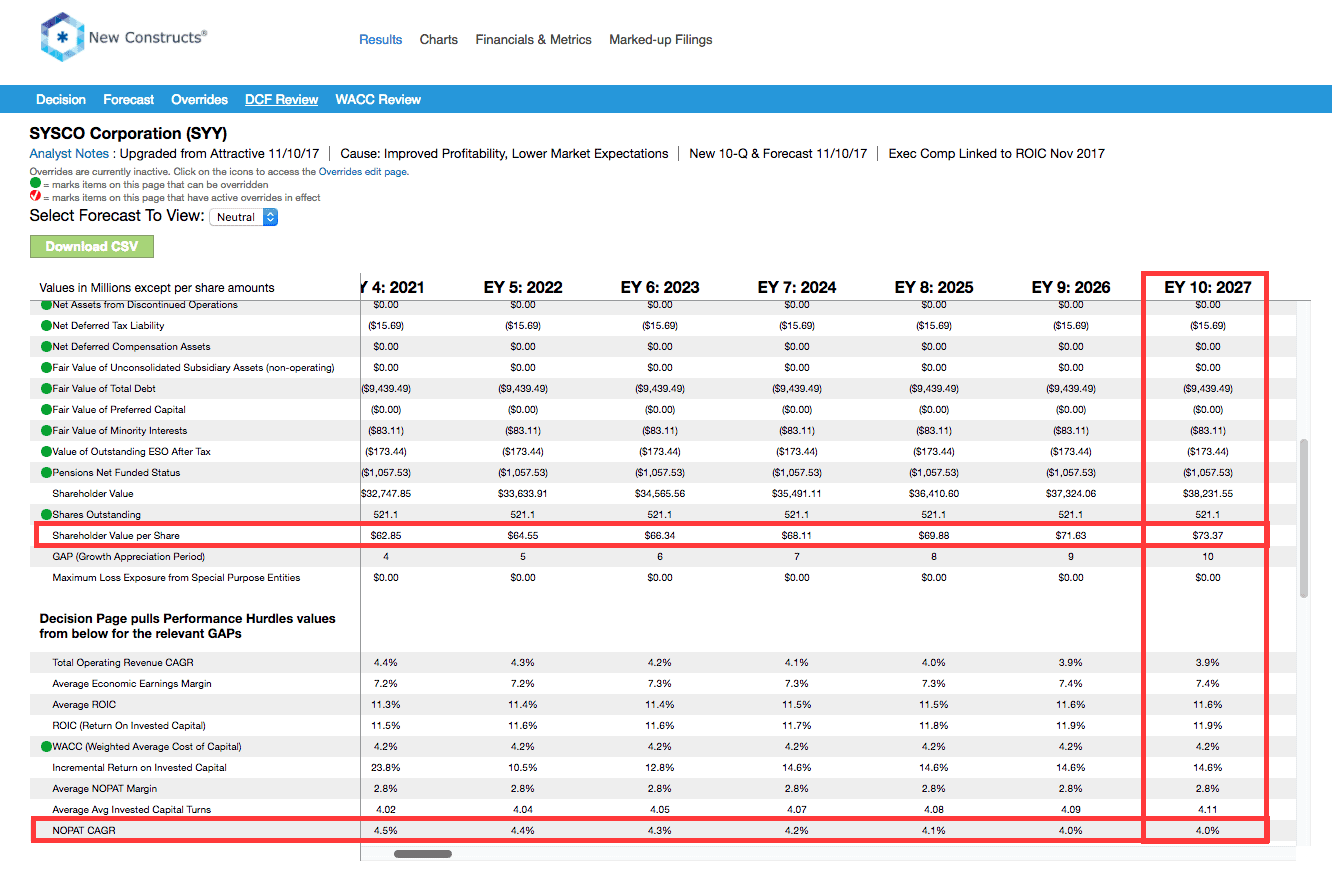The image size is (1332, 877).
Task: Open the Analyst Notes link
Action: pos(69,154)
